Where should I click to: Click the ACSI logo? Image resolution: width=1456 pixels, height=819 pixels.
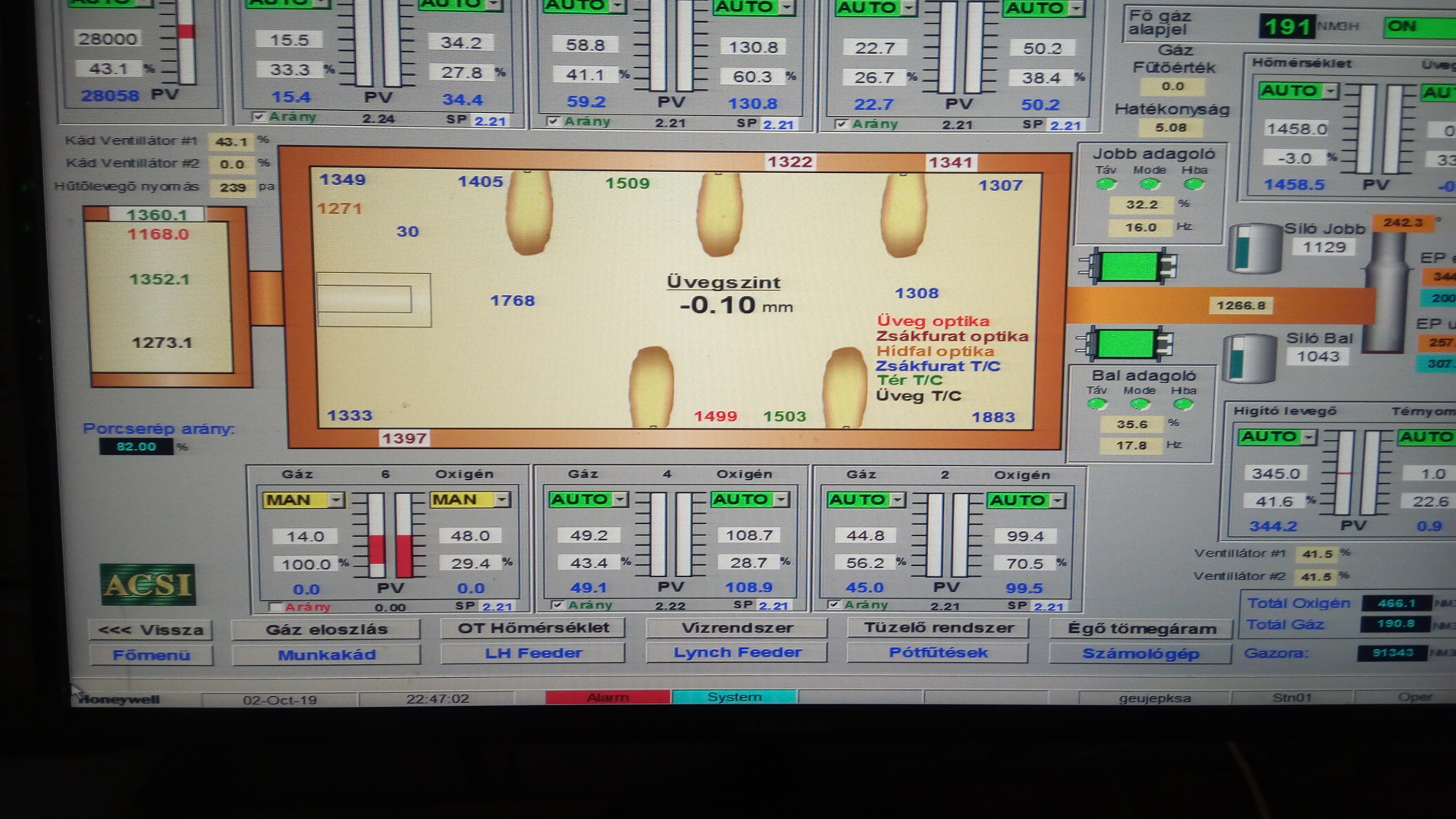148,585
